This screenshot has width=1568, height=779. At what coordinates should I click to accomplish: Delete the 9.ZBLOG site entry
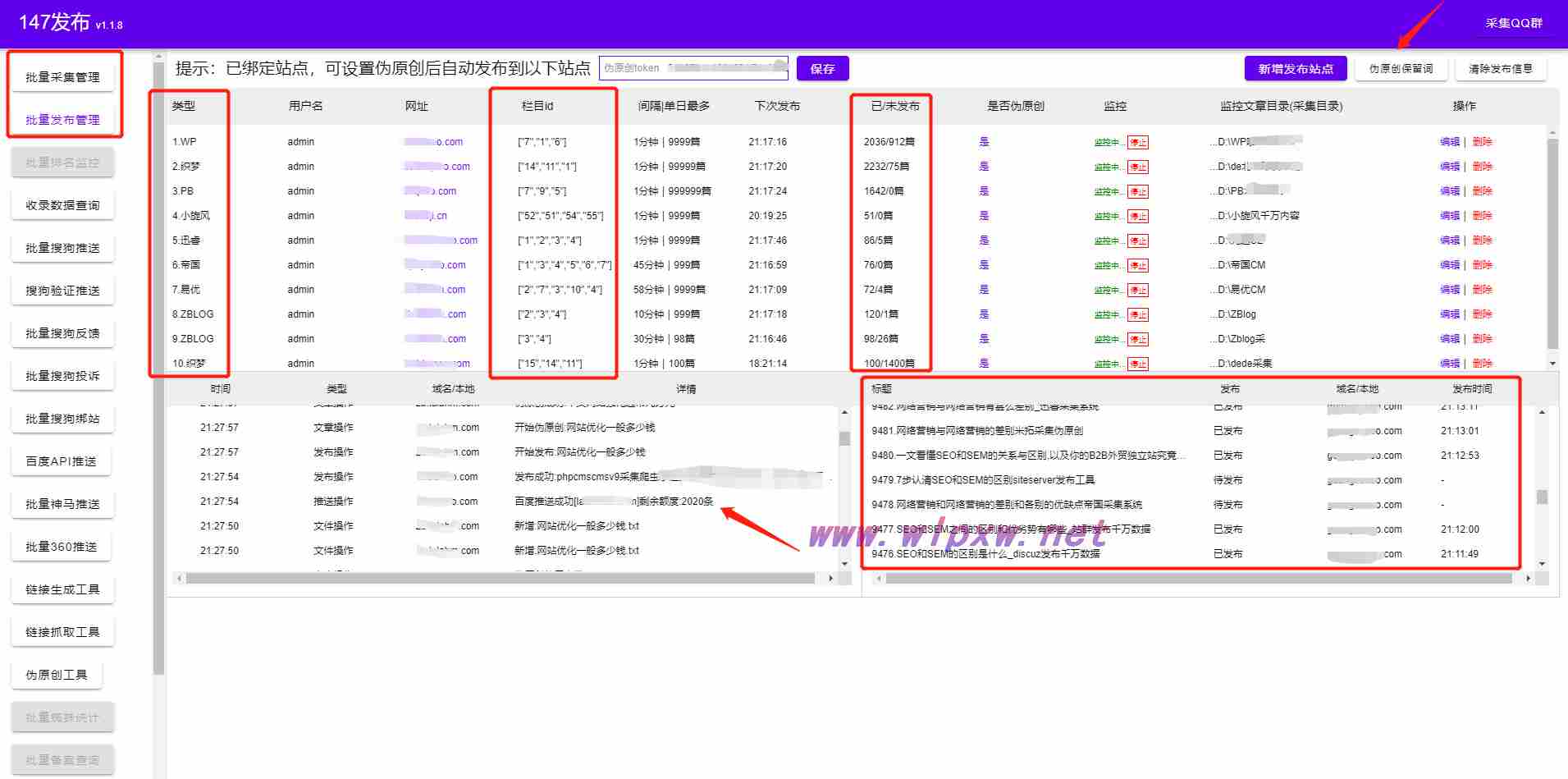[1482, 339]
